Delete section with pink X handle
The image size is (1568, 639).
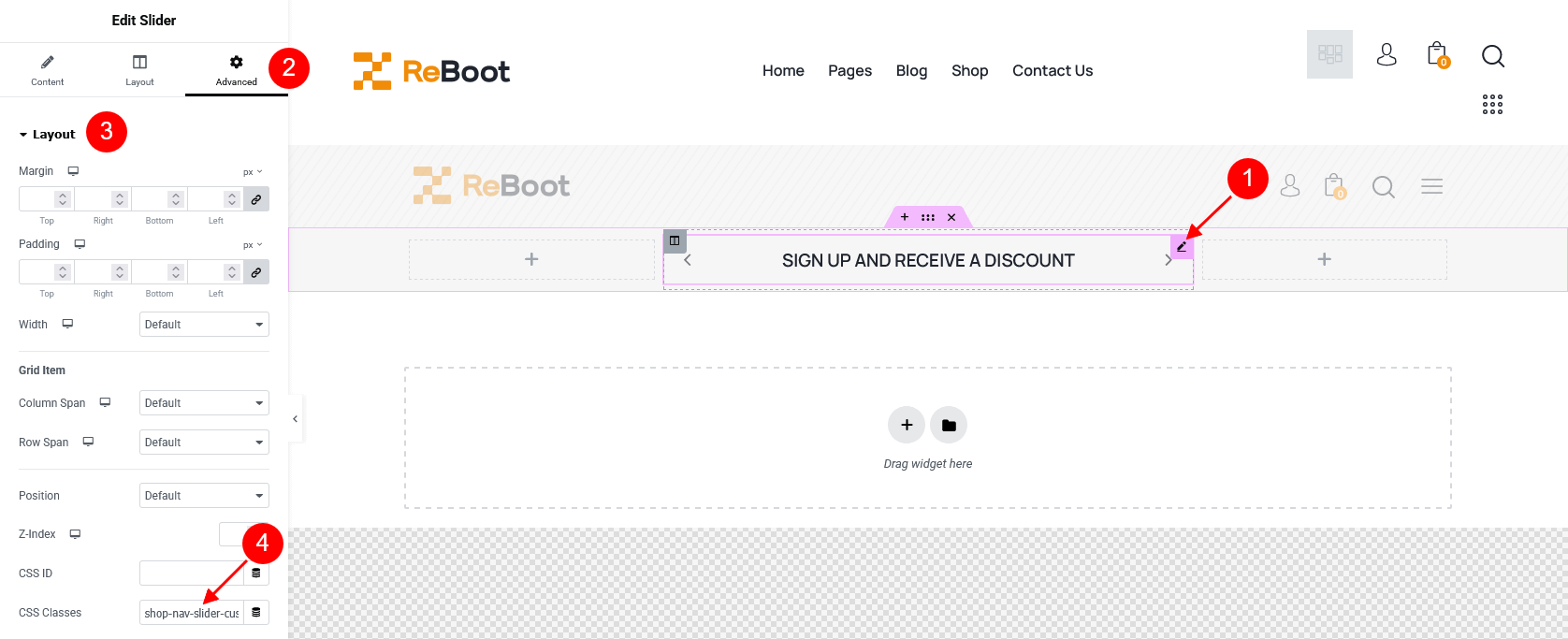point(951,217)
